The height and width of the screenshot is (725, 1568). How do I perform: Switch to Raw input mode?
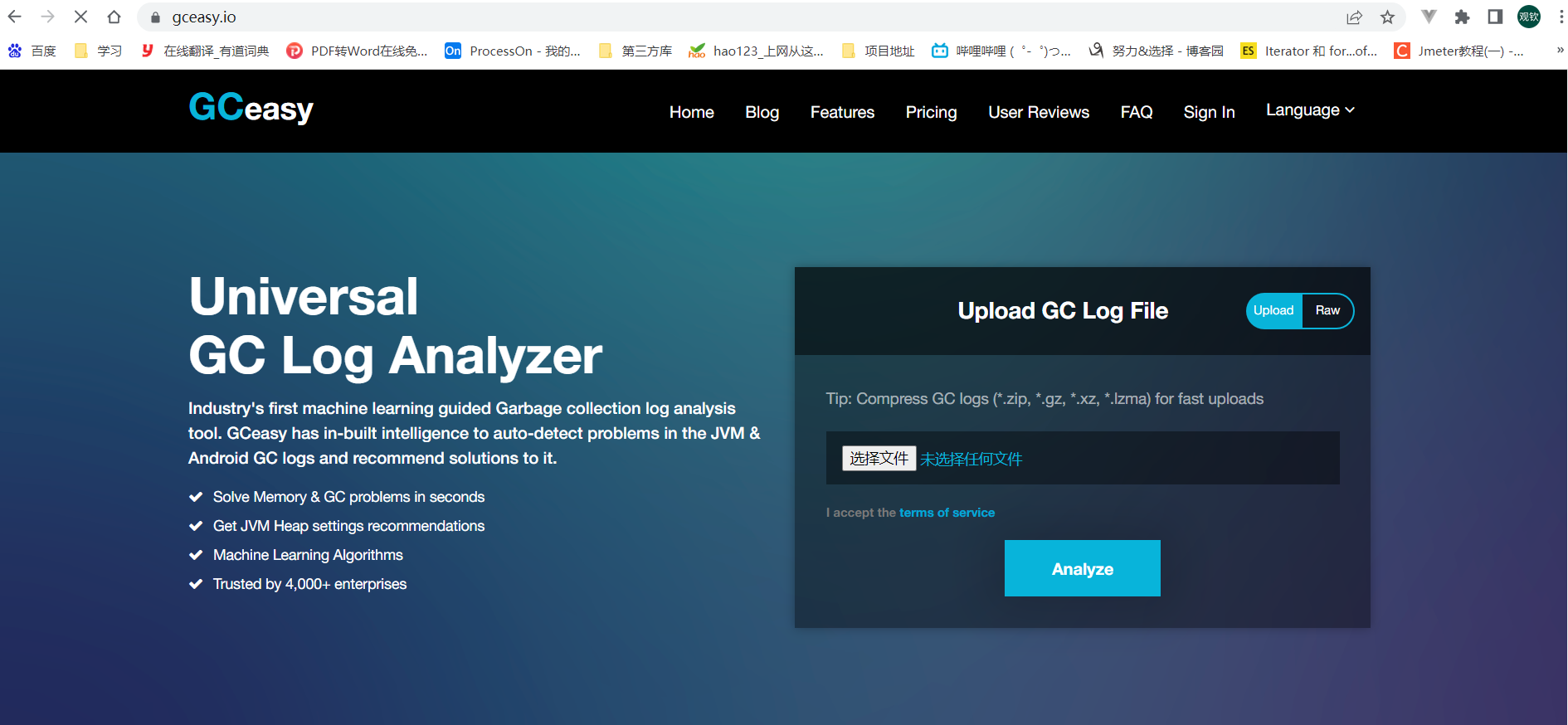1327,310
